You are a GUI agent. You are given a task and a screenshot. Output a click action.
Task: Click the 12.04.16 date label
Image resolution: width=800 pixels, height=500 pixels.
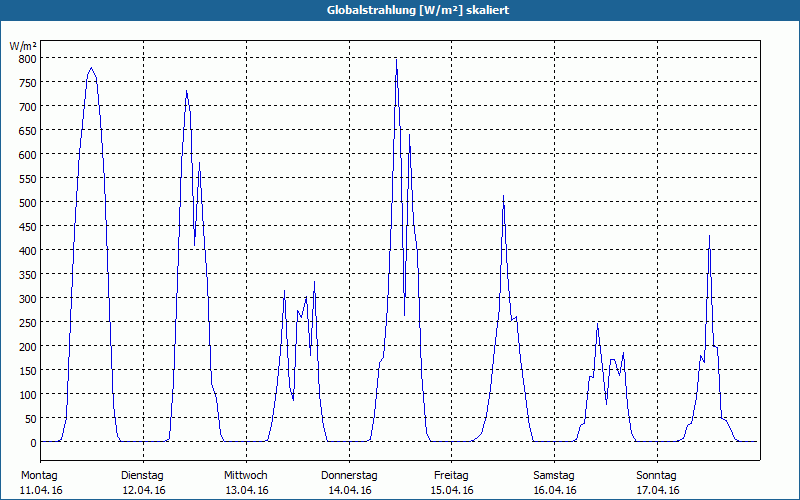[144, 490]
